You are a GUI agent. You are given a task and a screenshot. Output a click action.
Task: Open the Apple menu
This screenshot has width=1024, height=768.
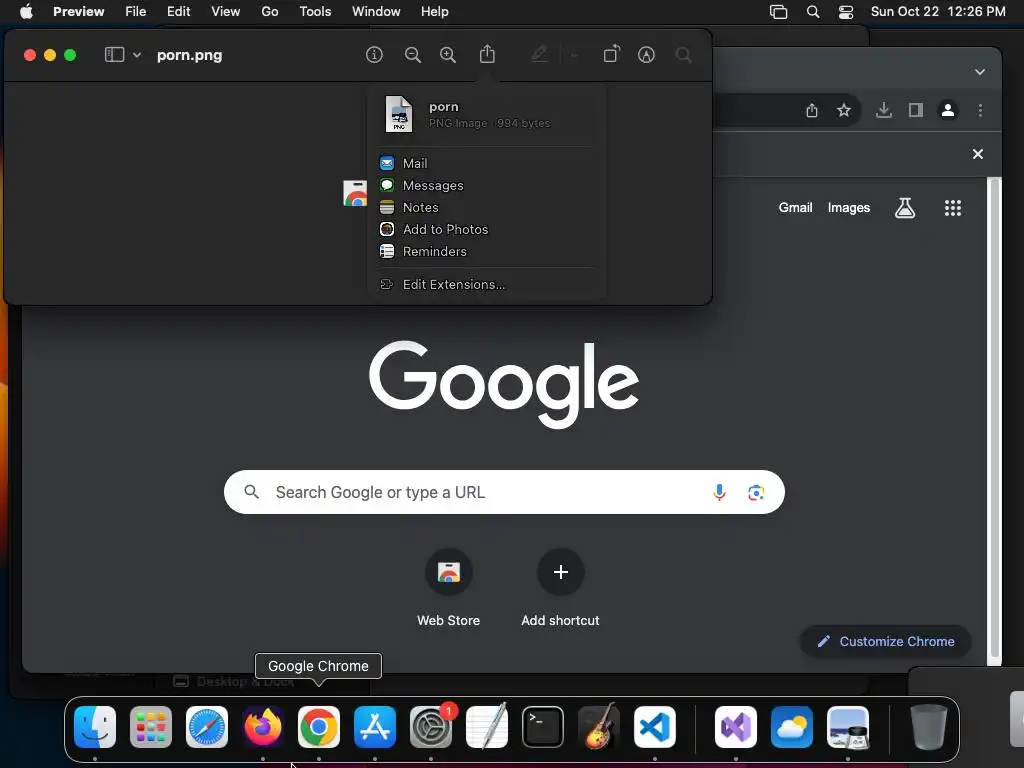coord(26,12)
